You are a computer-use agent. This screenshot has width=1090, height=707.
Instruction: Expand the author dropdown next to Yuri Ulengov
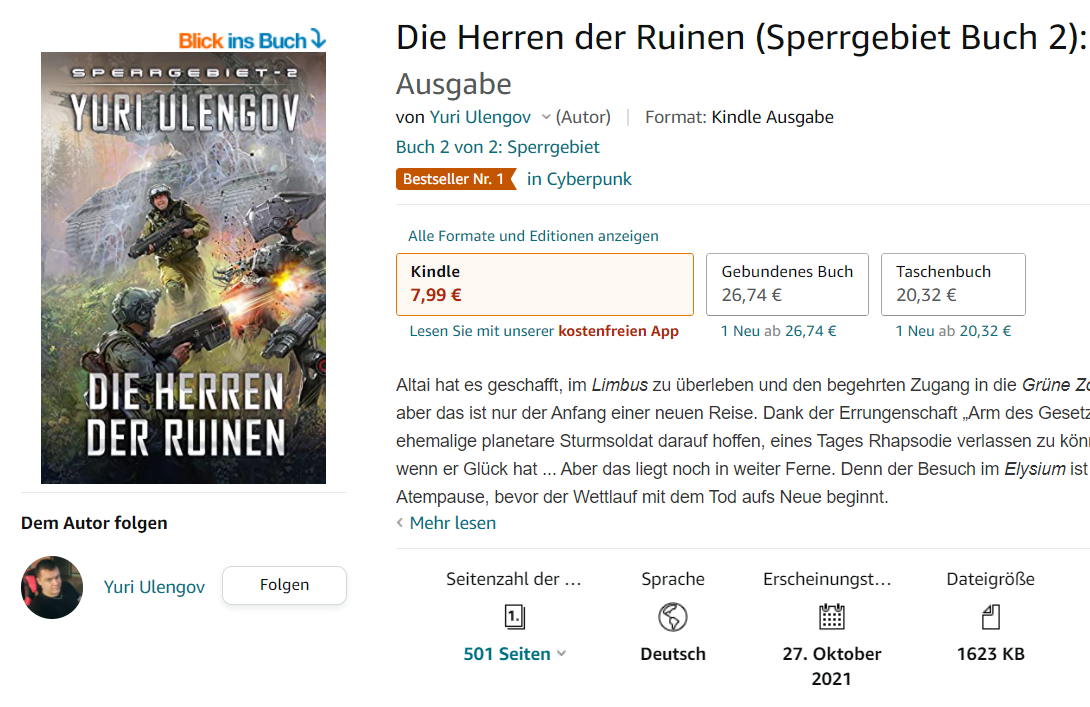(546, 117)
